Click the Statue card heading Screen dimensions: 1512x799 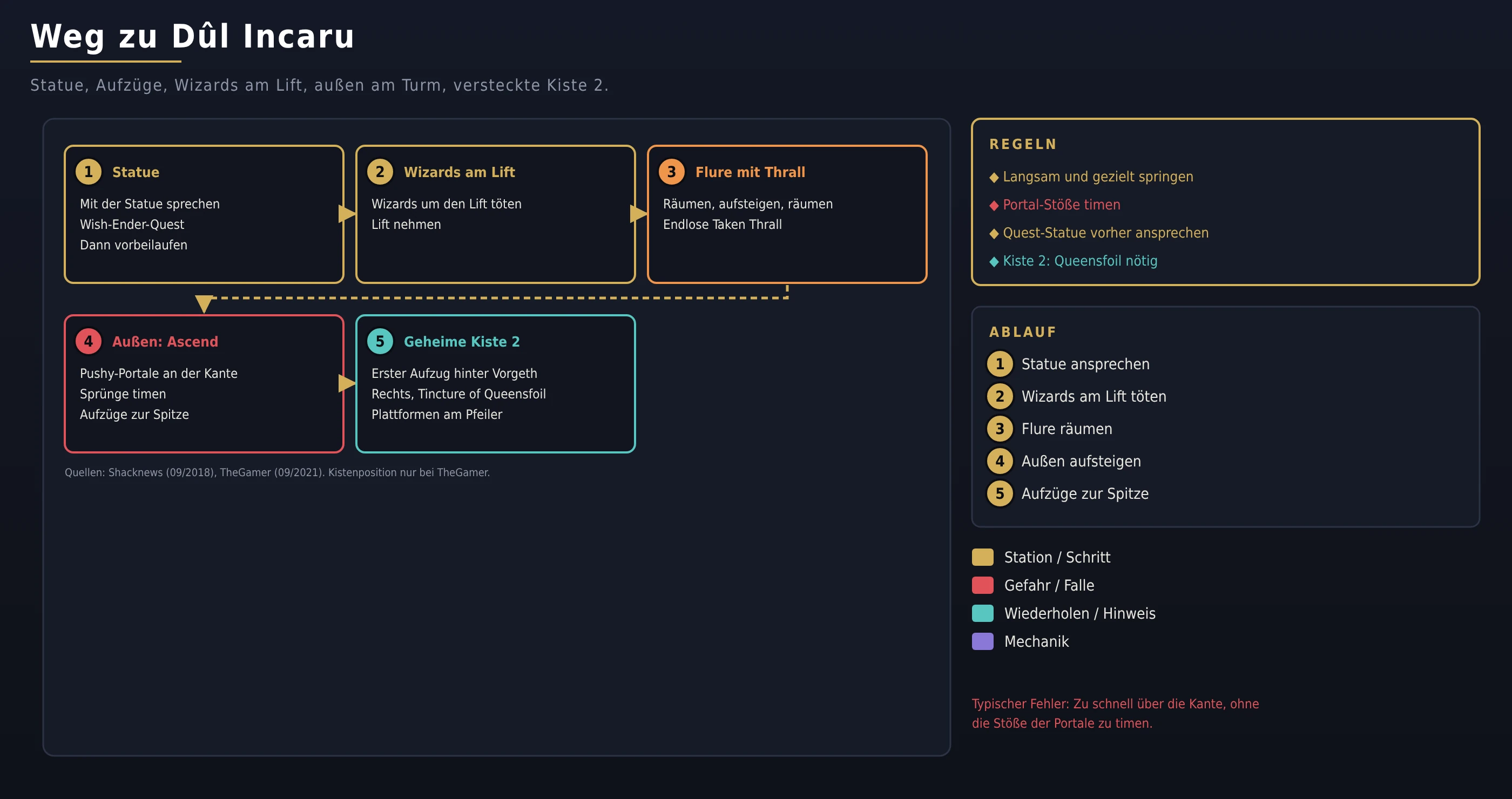point(136,172)
